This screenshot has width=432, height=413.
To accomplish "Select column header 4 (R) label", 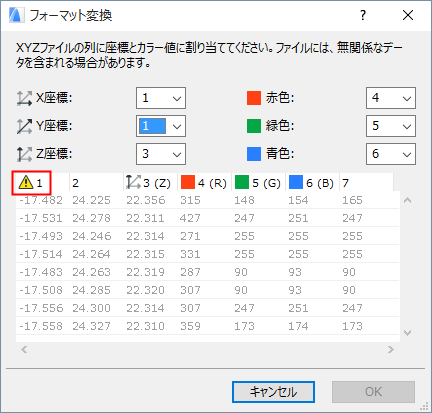I will (212, 183).
